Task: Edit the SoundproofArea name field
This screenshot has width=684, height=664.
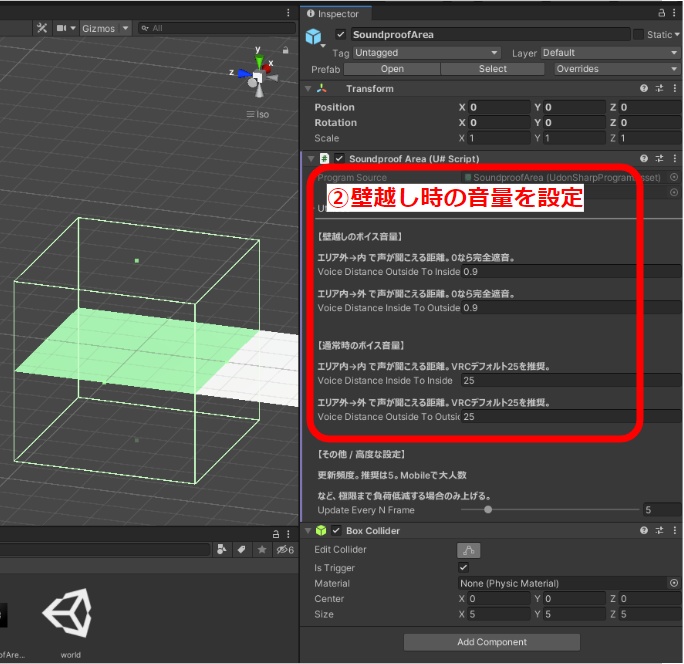Action: [x=490, y=34]
